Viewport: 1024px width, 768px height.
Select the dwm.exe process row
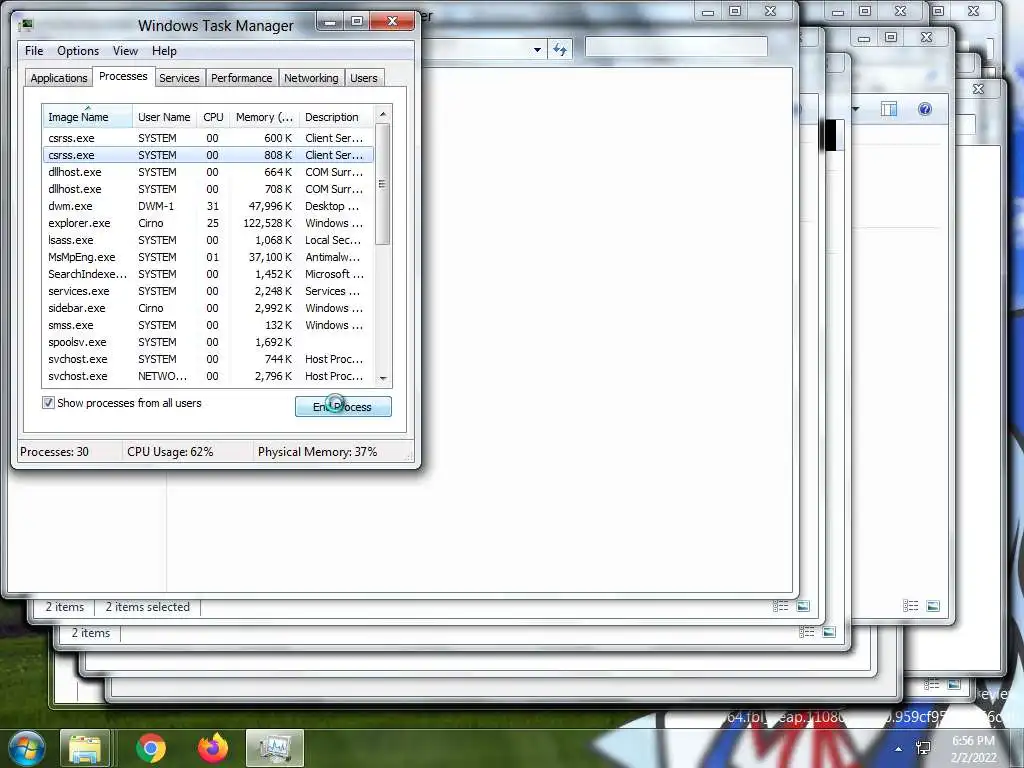coord(208,206)
